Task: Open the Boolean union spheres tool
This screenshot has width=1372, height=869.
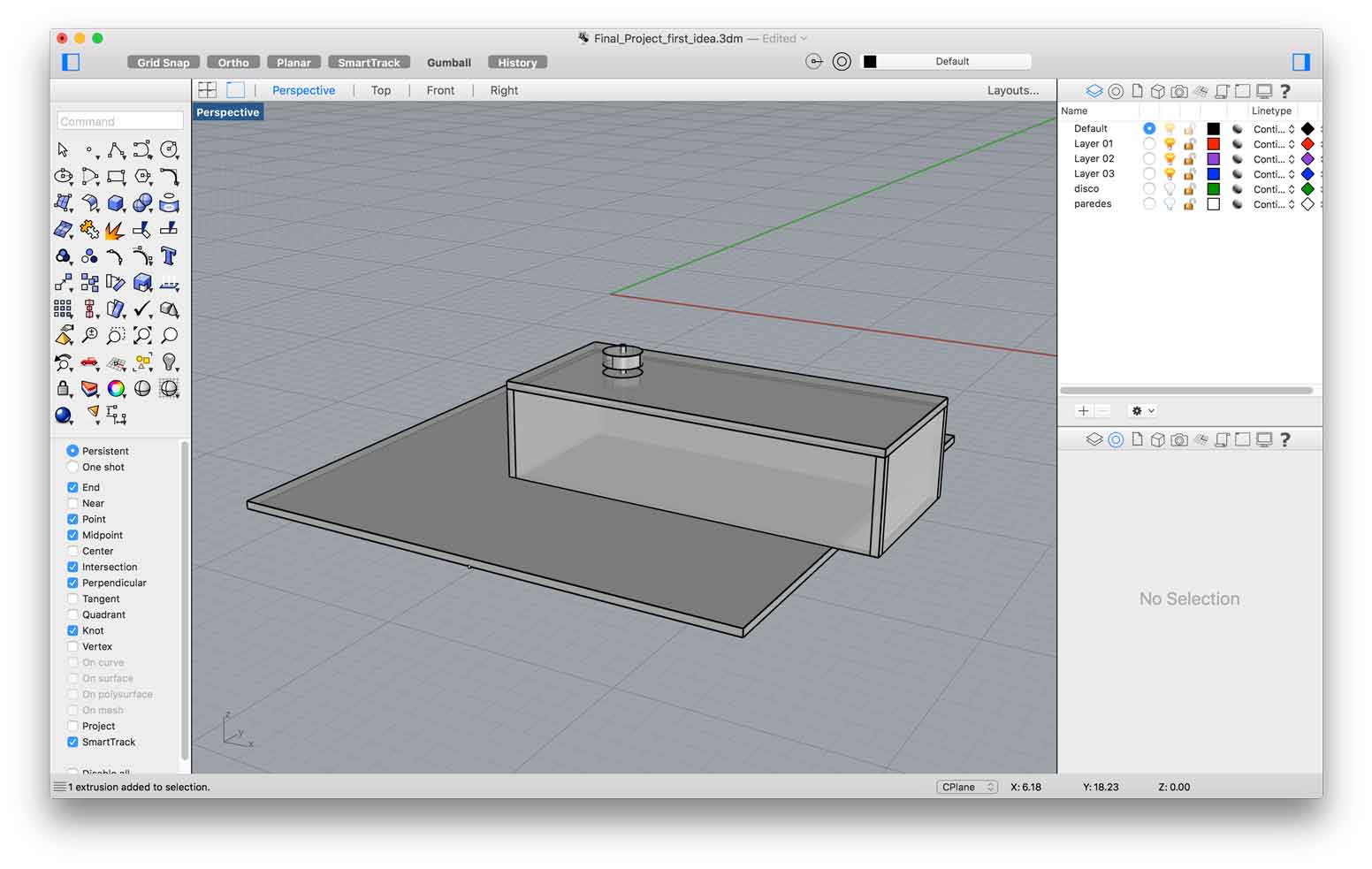Action: [142, 202]
